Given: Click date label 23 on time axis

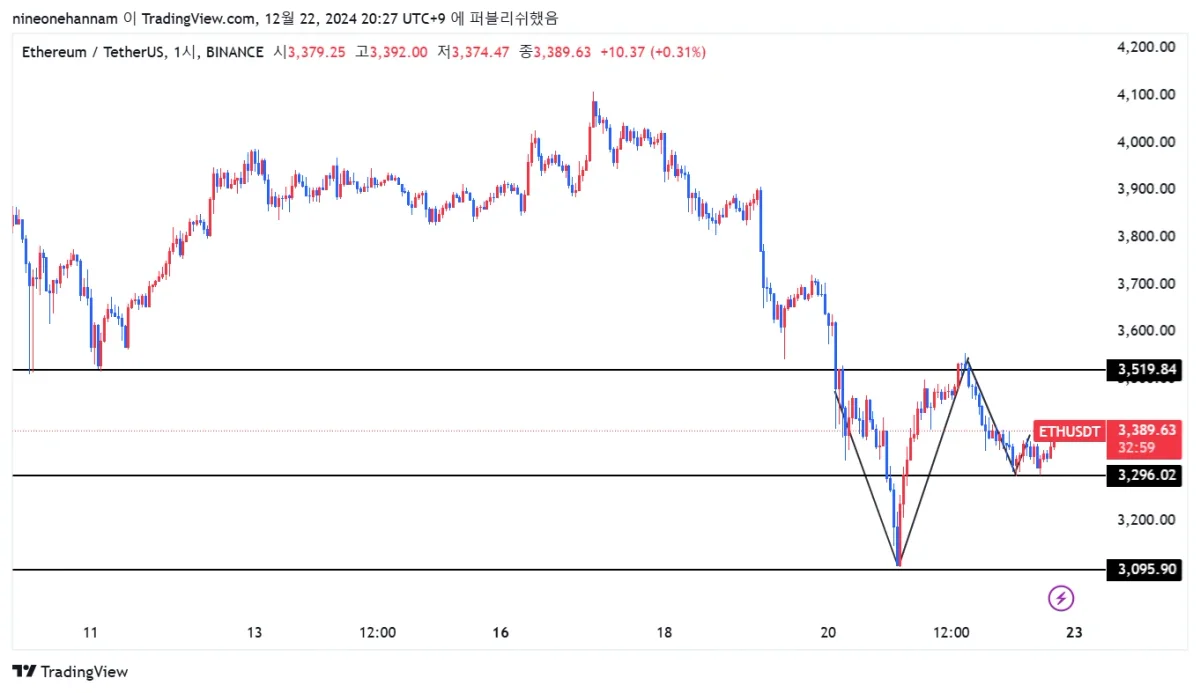Looking at the screenshot, I should 1074,632.
